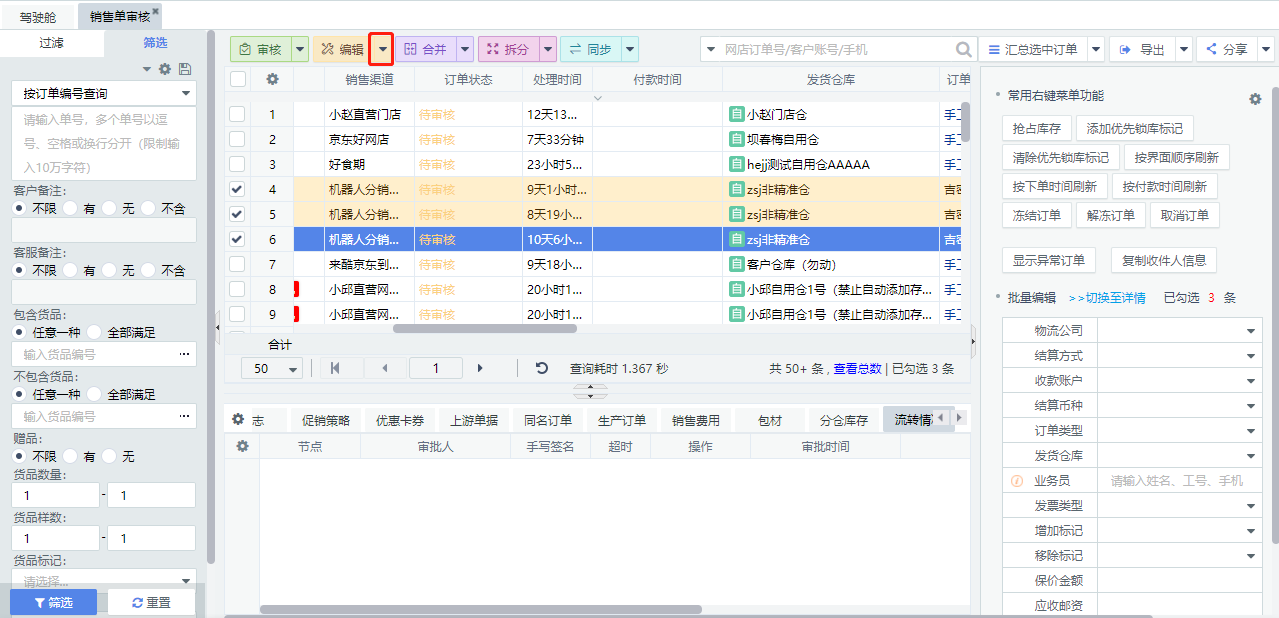Open right-click menu functions settings gear
1279x618 pixels.
1255,99
